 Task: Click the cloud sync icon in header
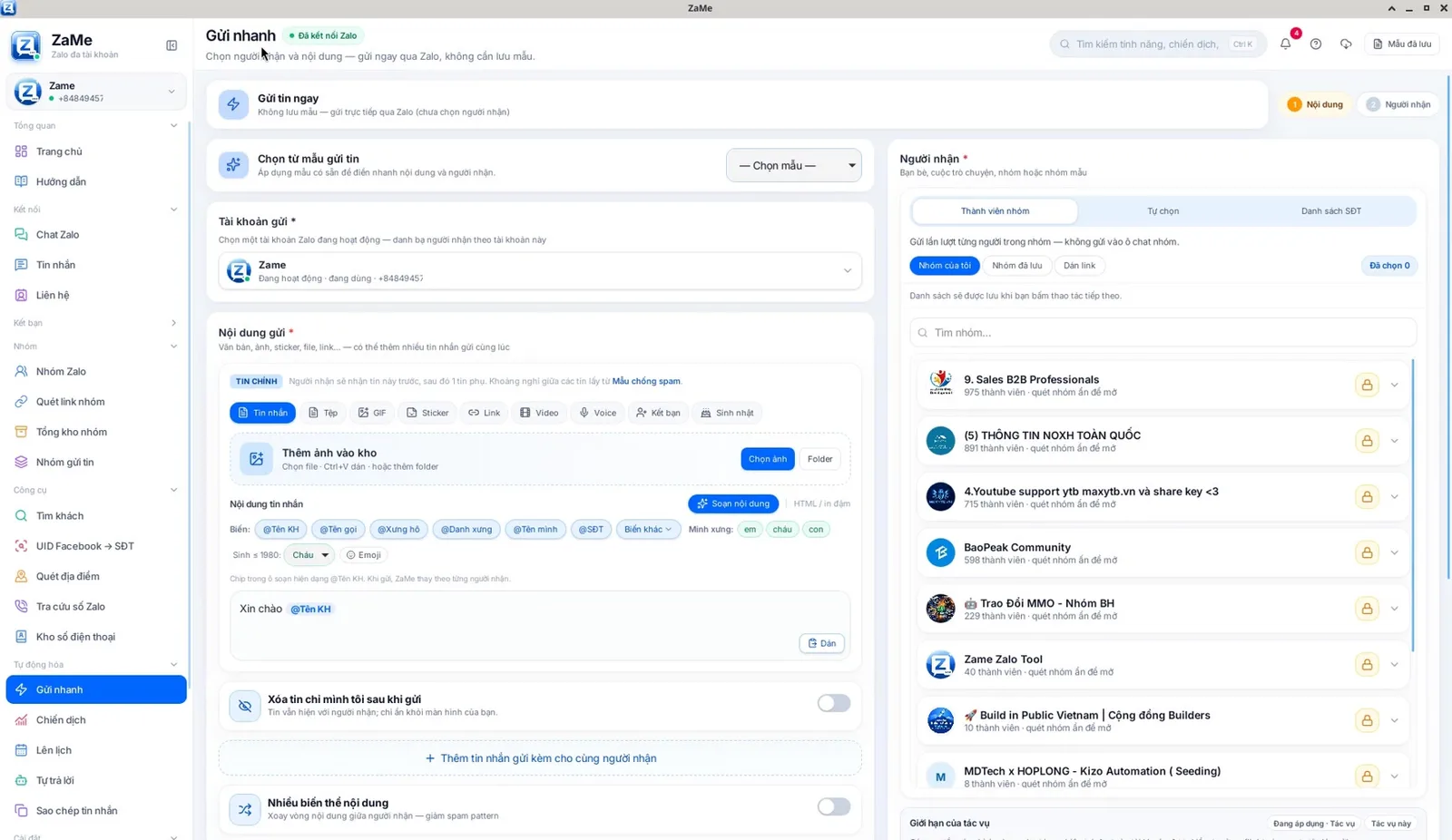(x=1346, y=44)
